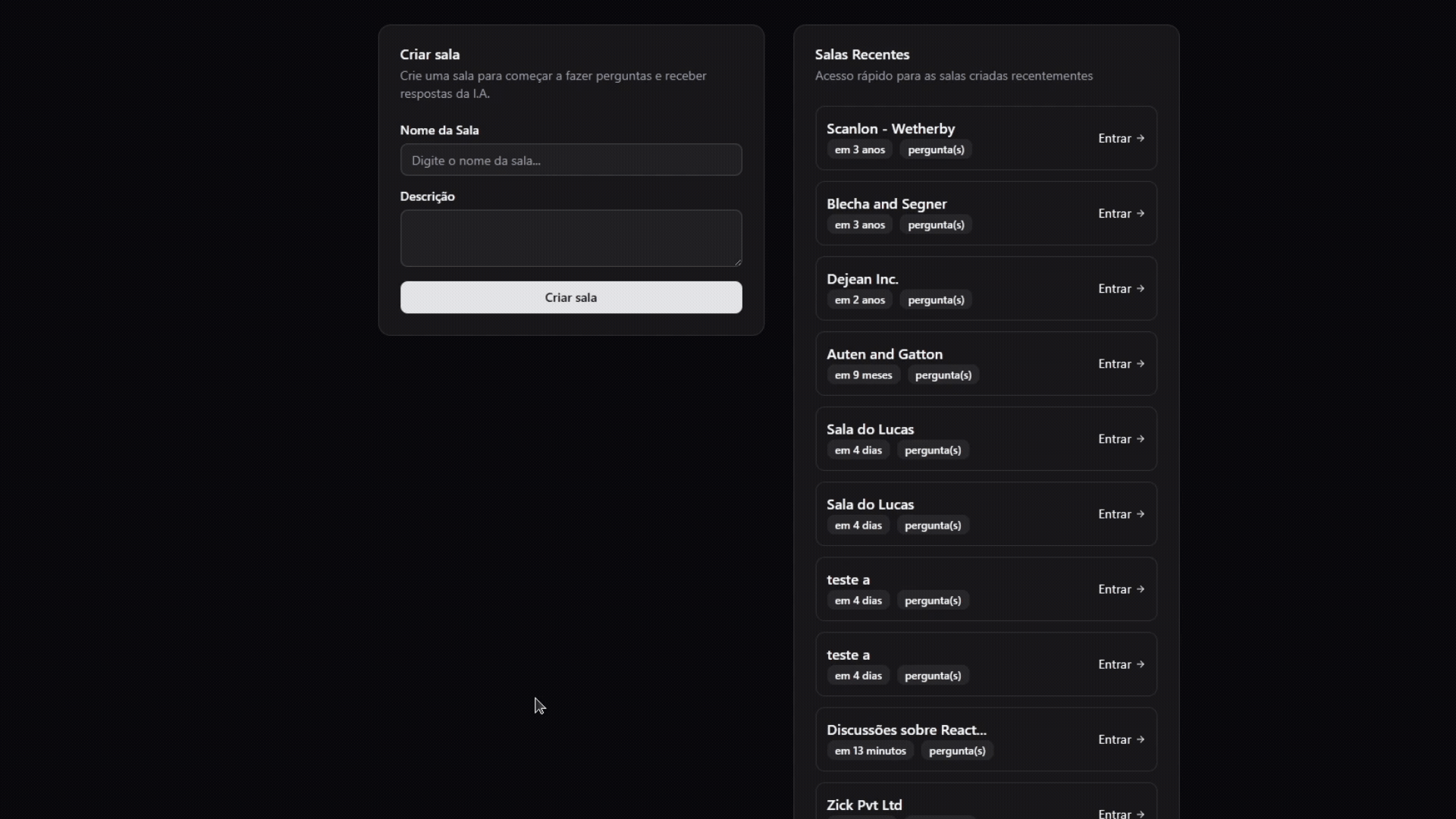
Task: Click the em 2 anos badge
Action: 860,300
